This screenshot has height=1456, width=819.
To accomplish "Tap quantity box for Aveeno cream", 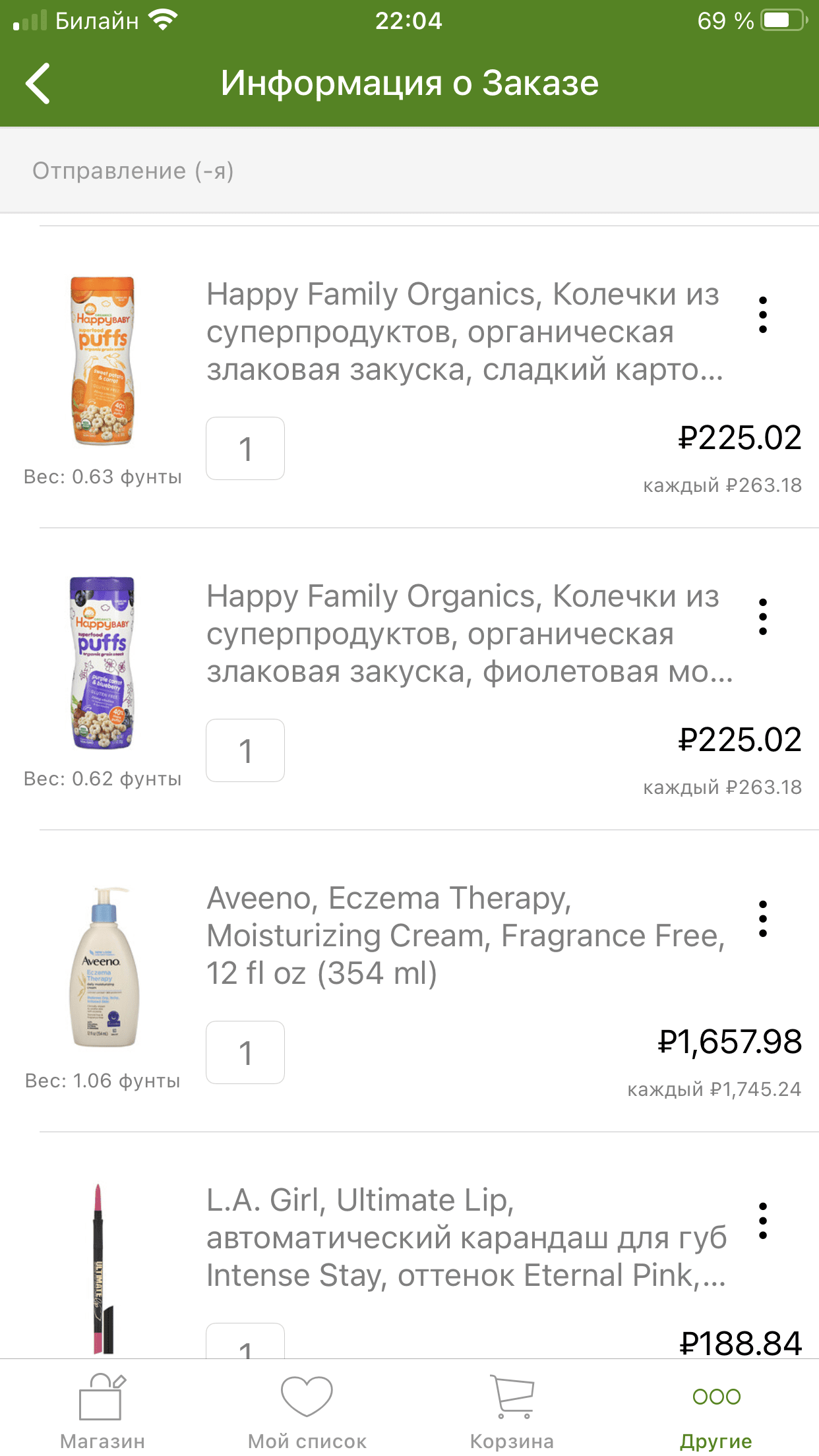I will click(x=245, y=1052).
